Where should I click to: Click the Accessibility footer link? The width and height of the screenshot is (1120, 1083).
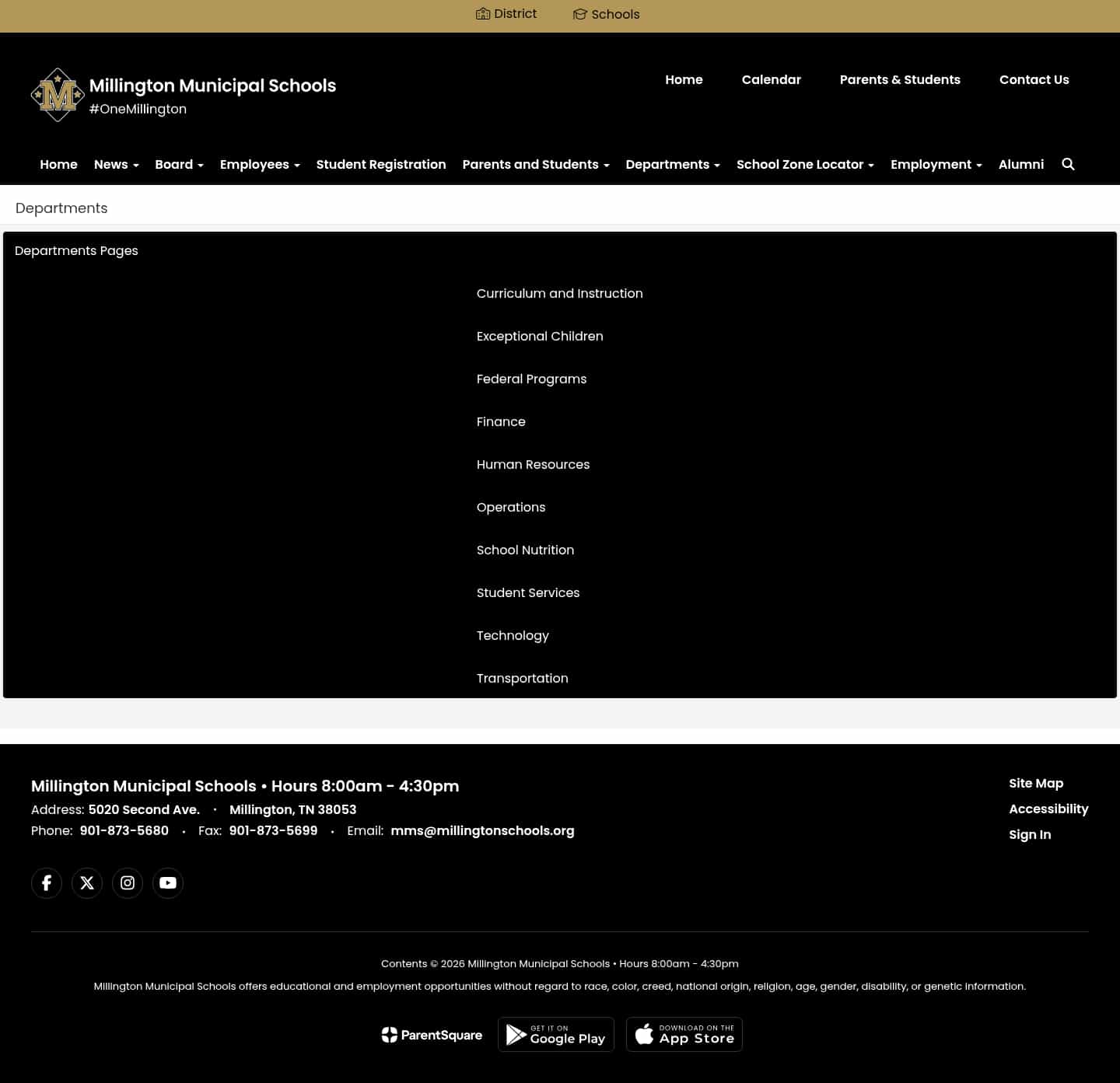point(1048,809)
